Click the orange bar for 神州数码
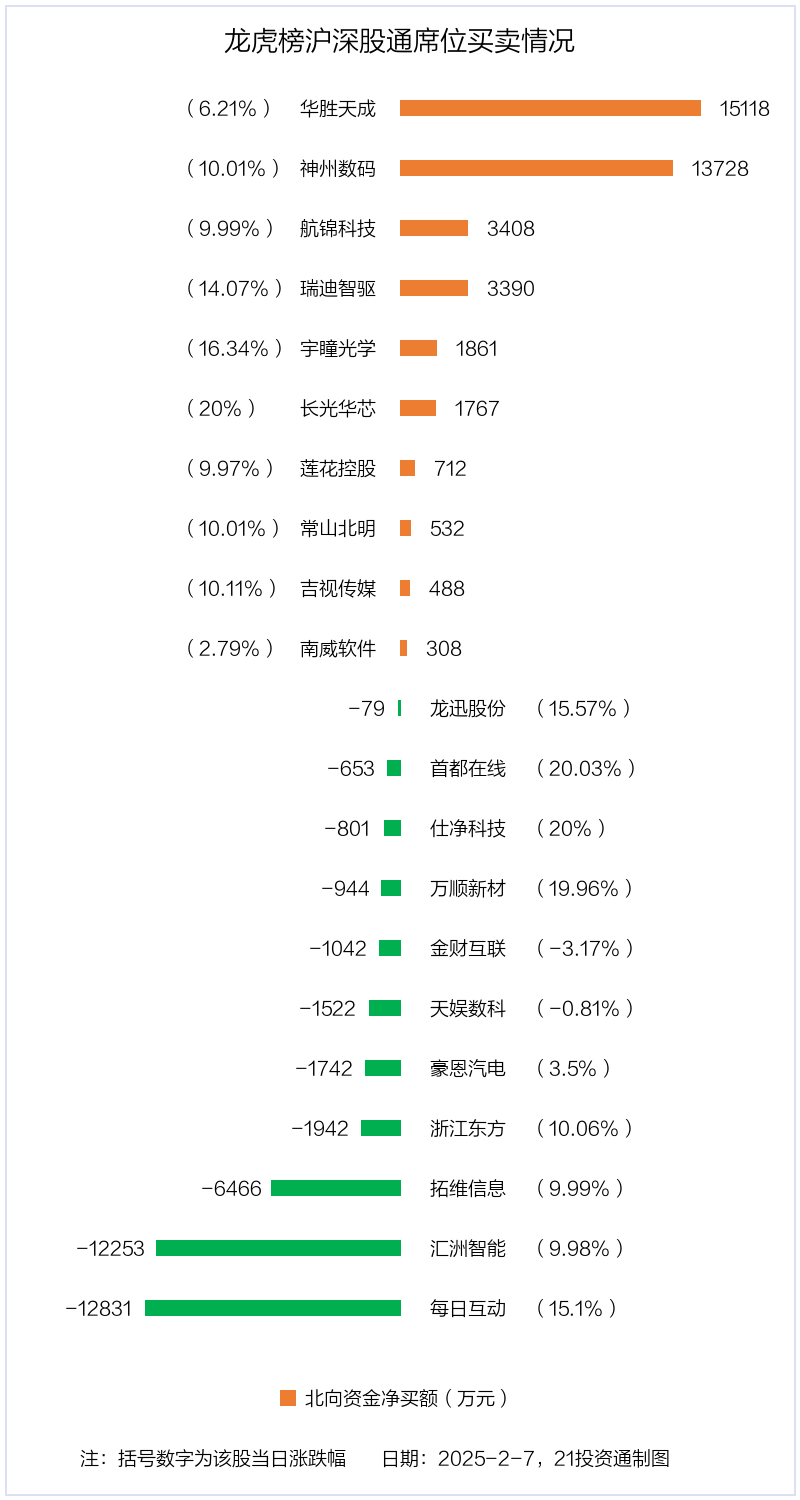The height and width of the screenshot is (1500, 800). coord(536,168)
